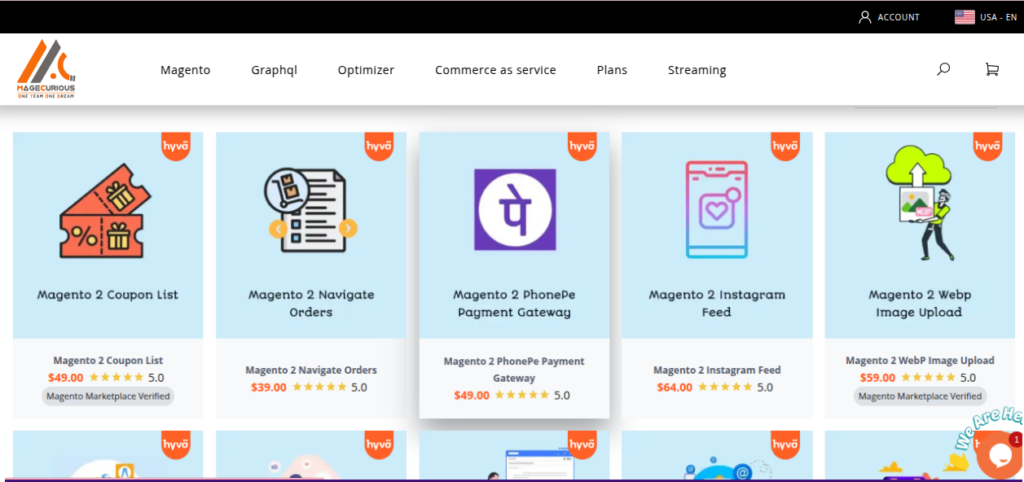Click the PhonePe logo image
1024x482 pixels.
tap(514, 209)
